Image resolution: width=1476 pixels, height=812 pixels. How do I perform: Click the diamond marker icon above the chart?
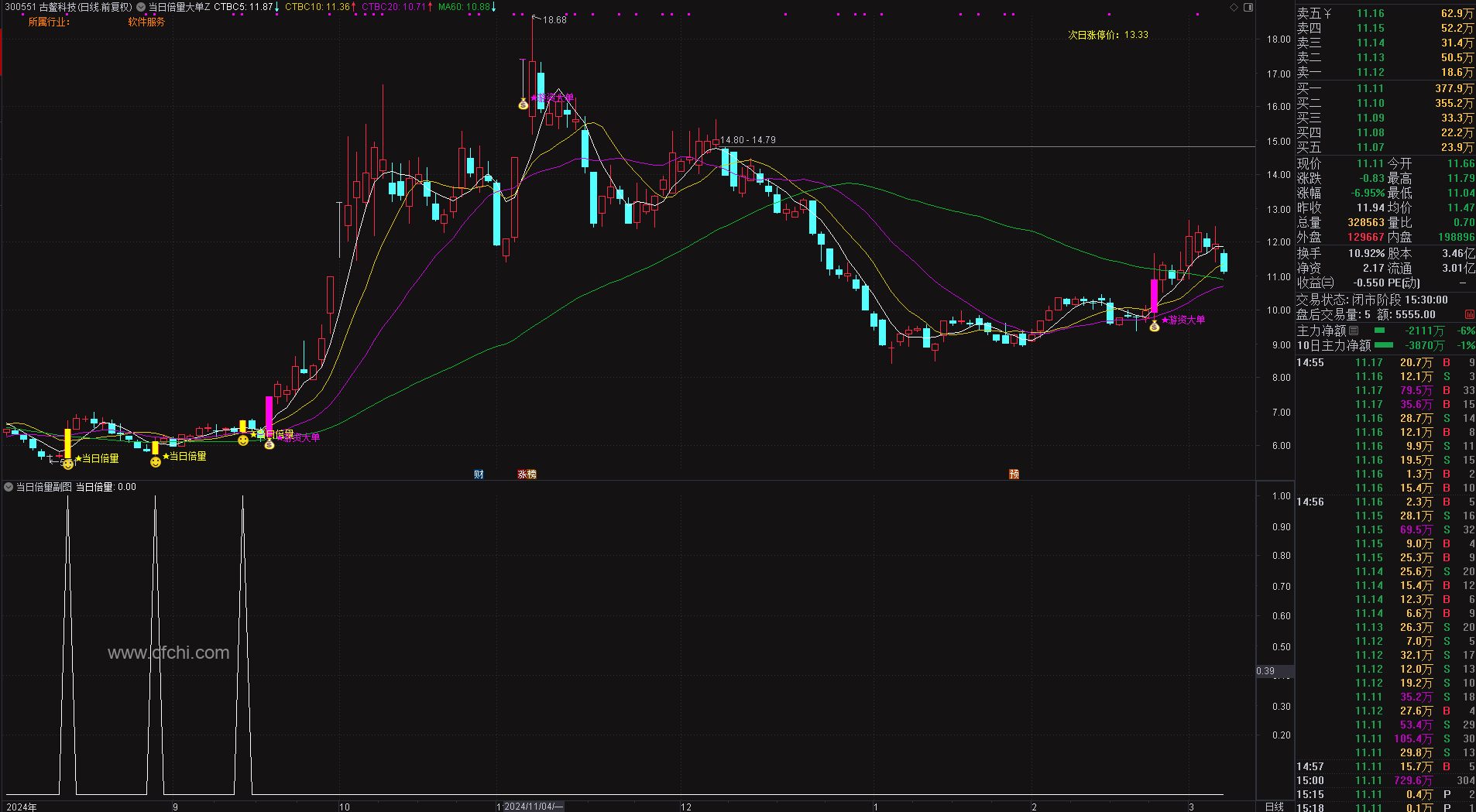1234,7
